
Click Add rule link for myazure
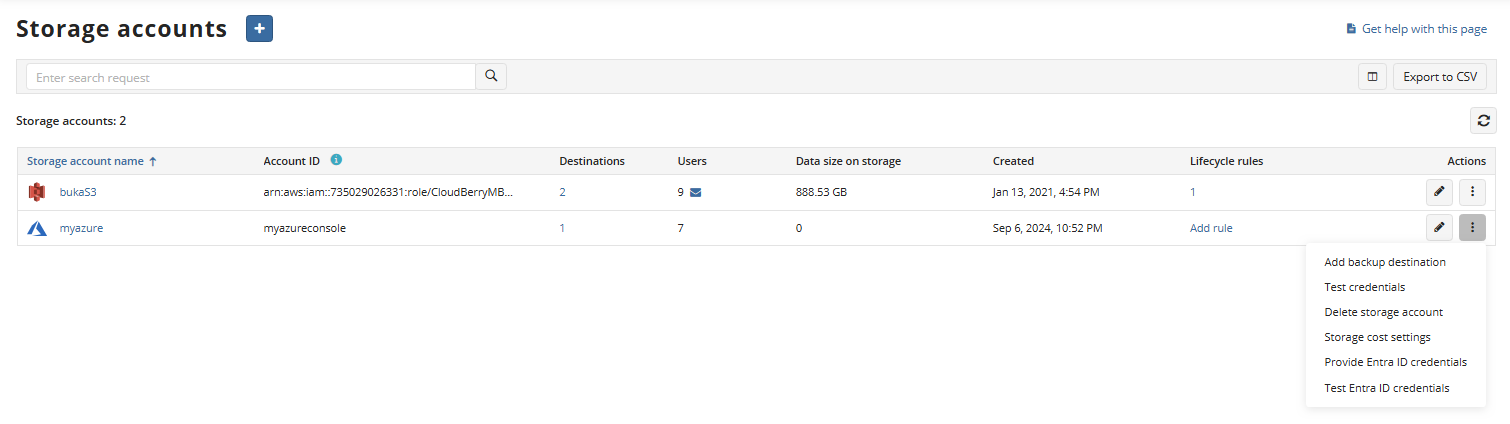pos(1210,228)
